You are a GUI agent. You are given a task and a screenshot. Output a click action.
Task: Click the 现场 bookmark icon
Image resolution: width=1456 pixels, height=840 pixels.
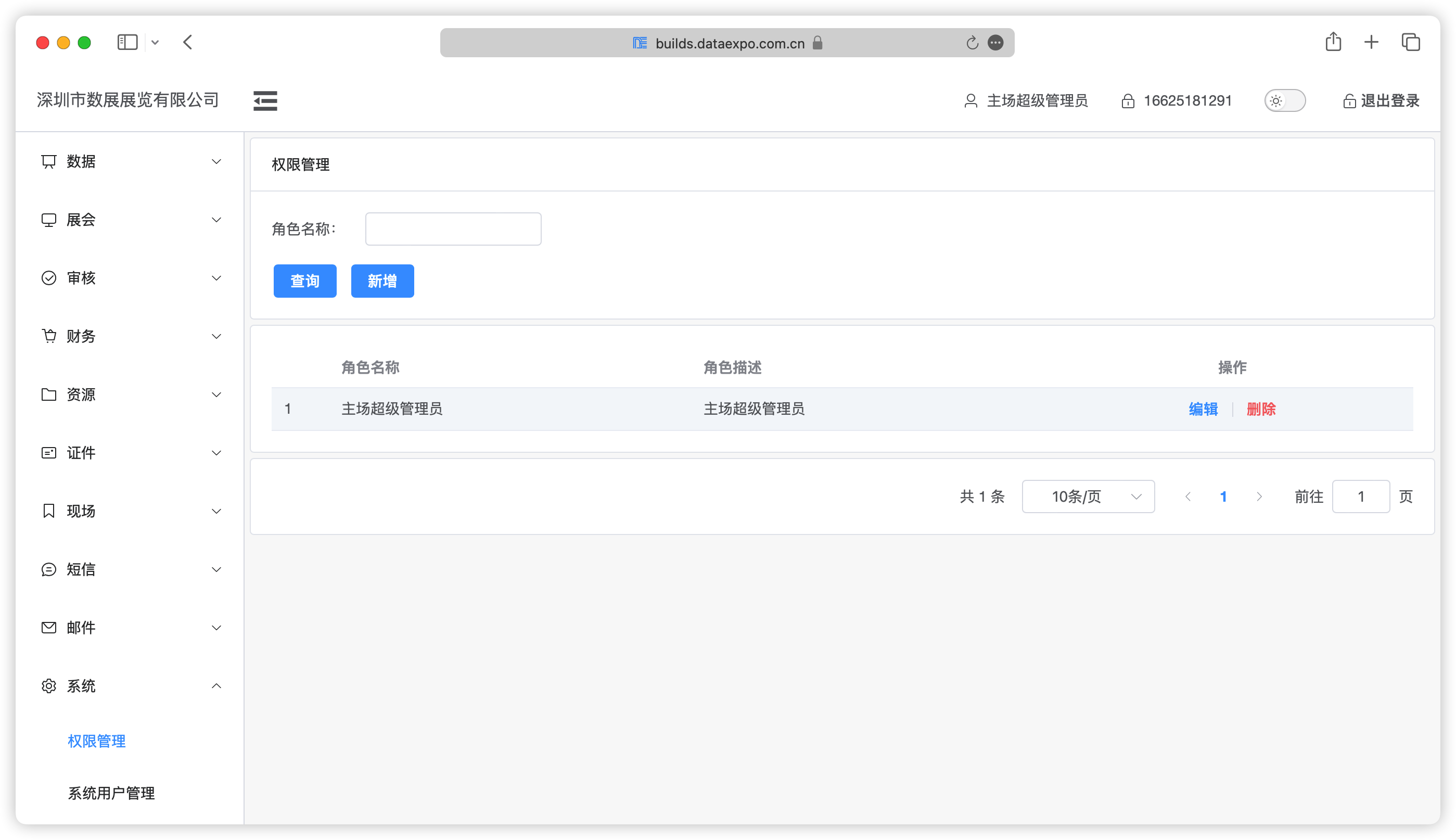tap(49, 511)
